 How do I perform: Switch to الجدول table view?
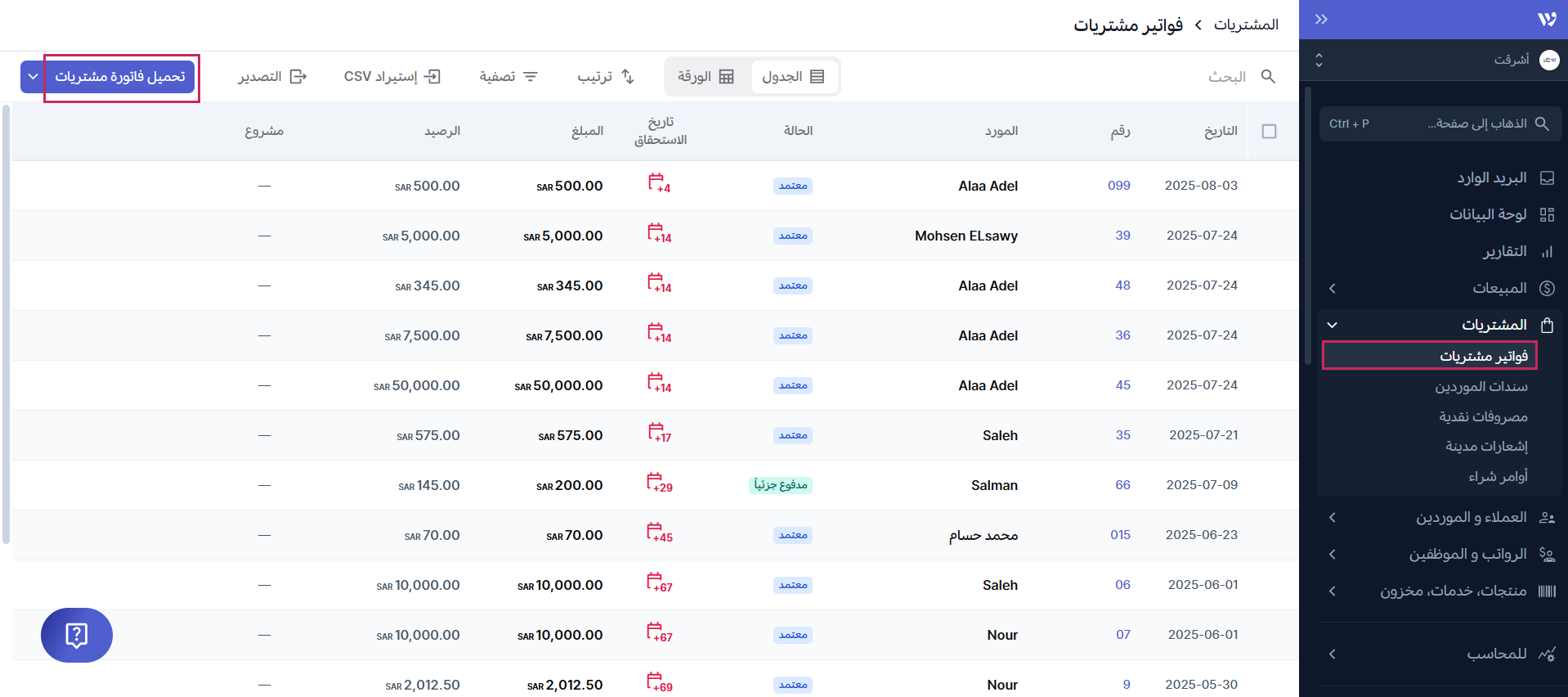[793, 76]
